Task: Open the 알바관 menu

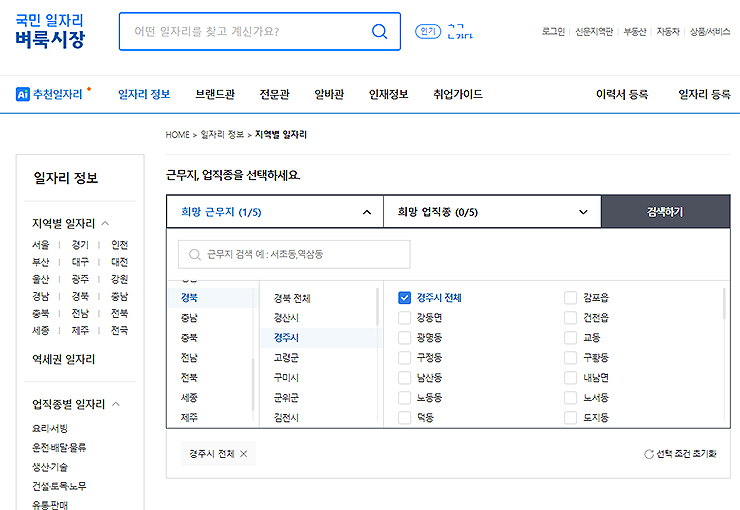Action: coord(329,94)
